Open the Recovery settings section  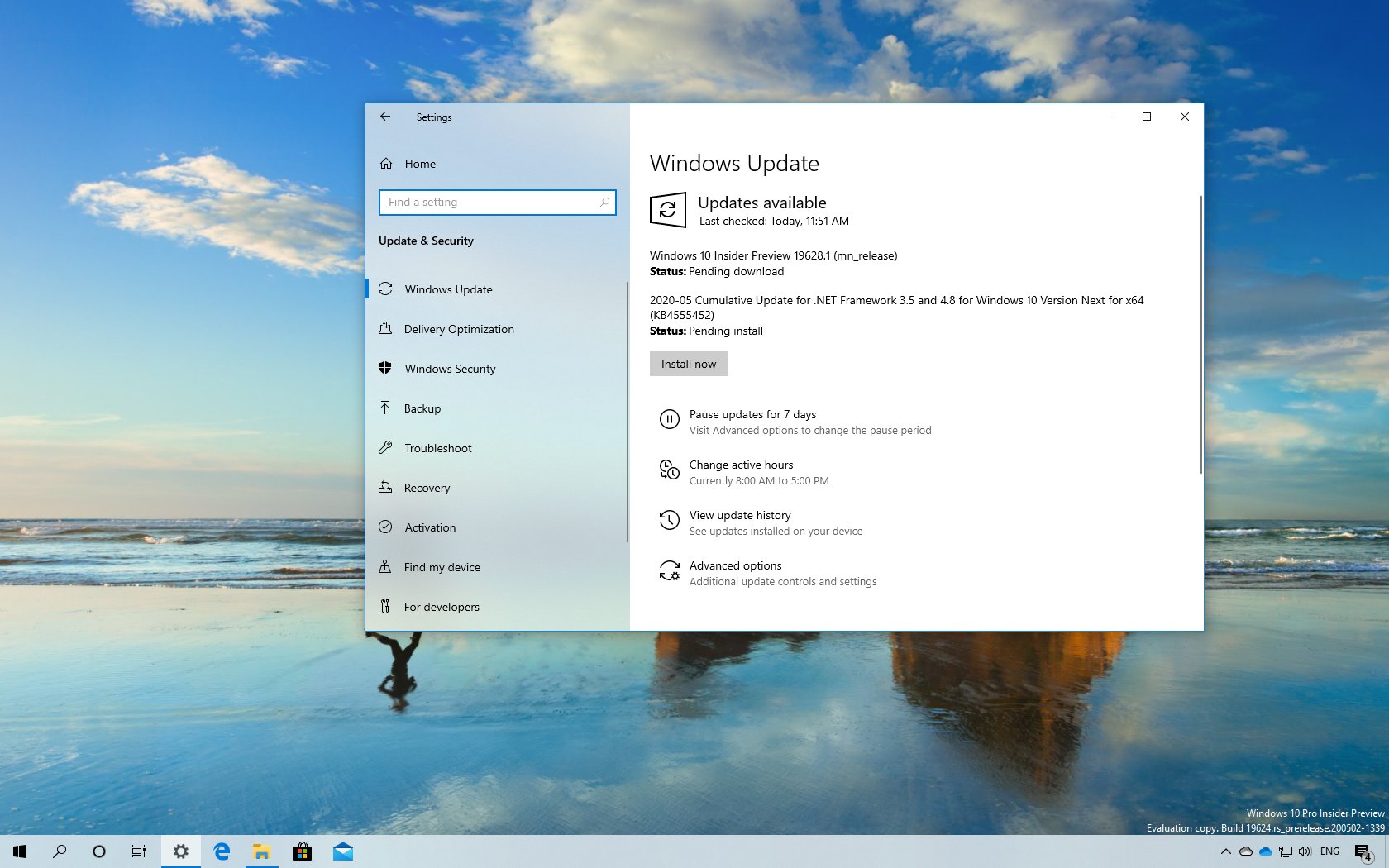pos(427,488)
